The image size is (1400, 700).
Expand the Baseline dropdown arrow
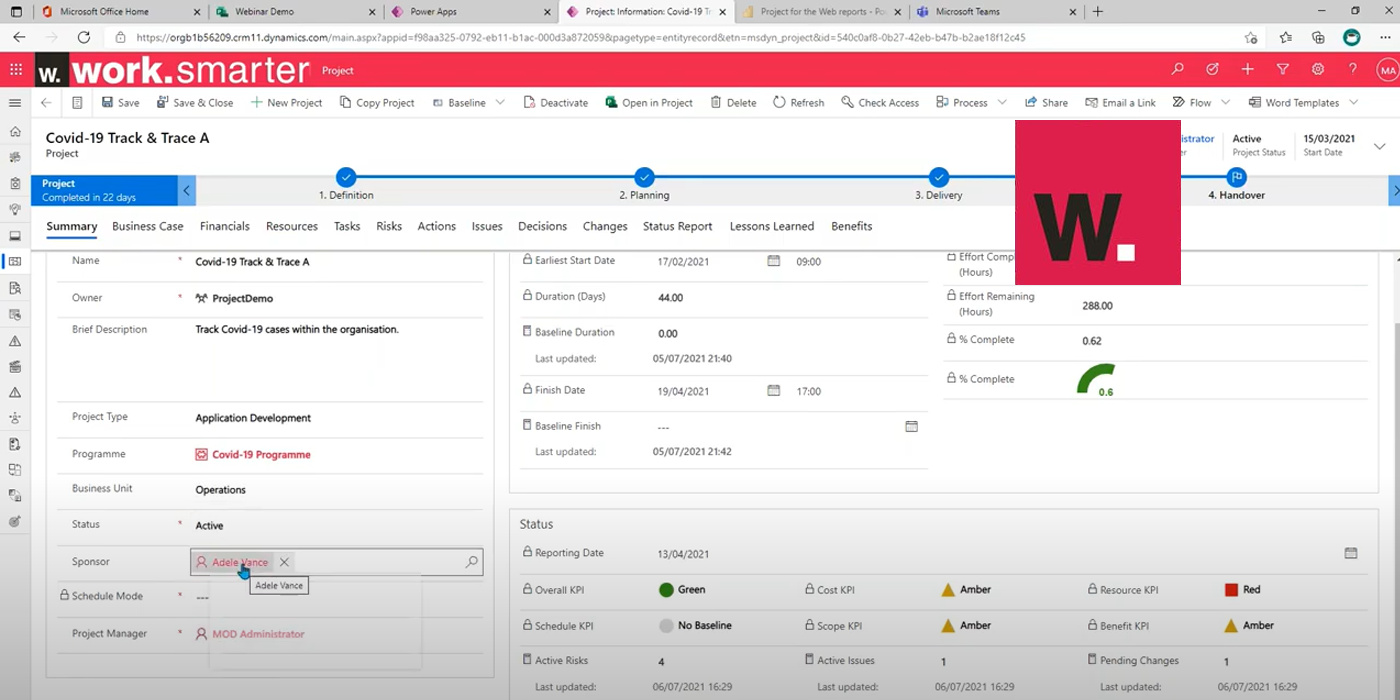[500, 103]
